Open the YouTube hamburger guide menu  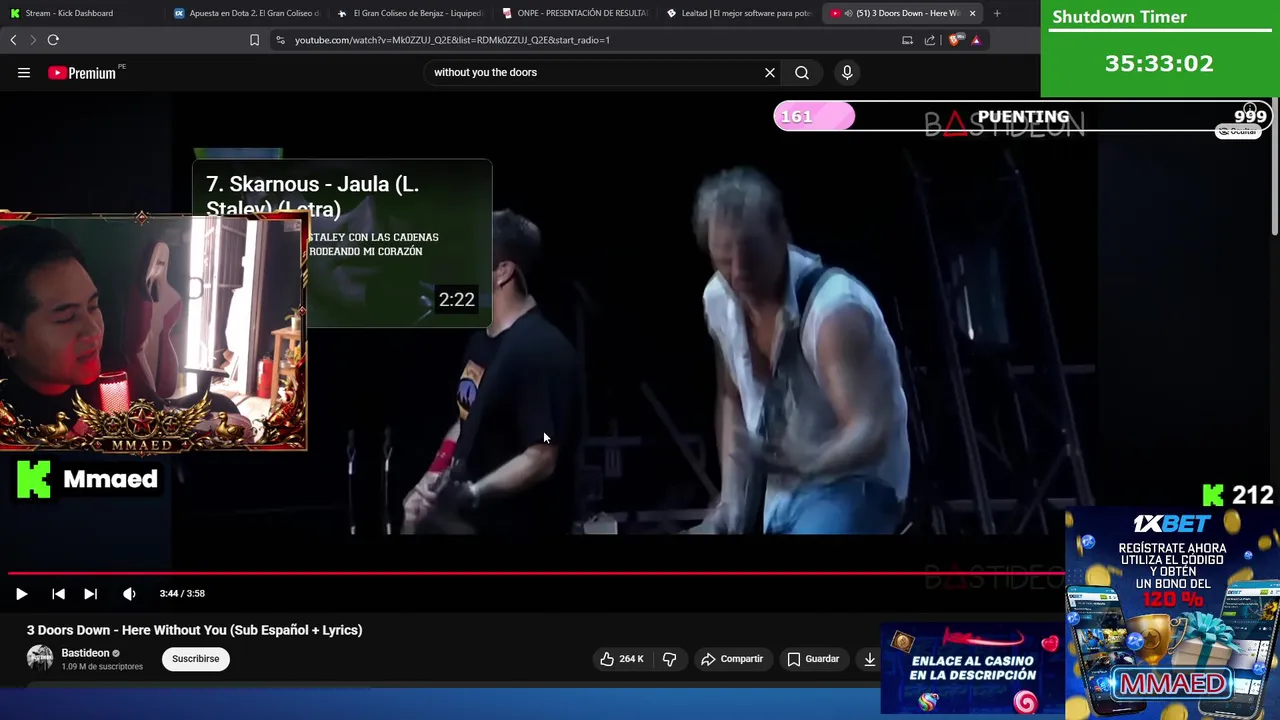click(x=24, y=72)
